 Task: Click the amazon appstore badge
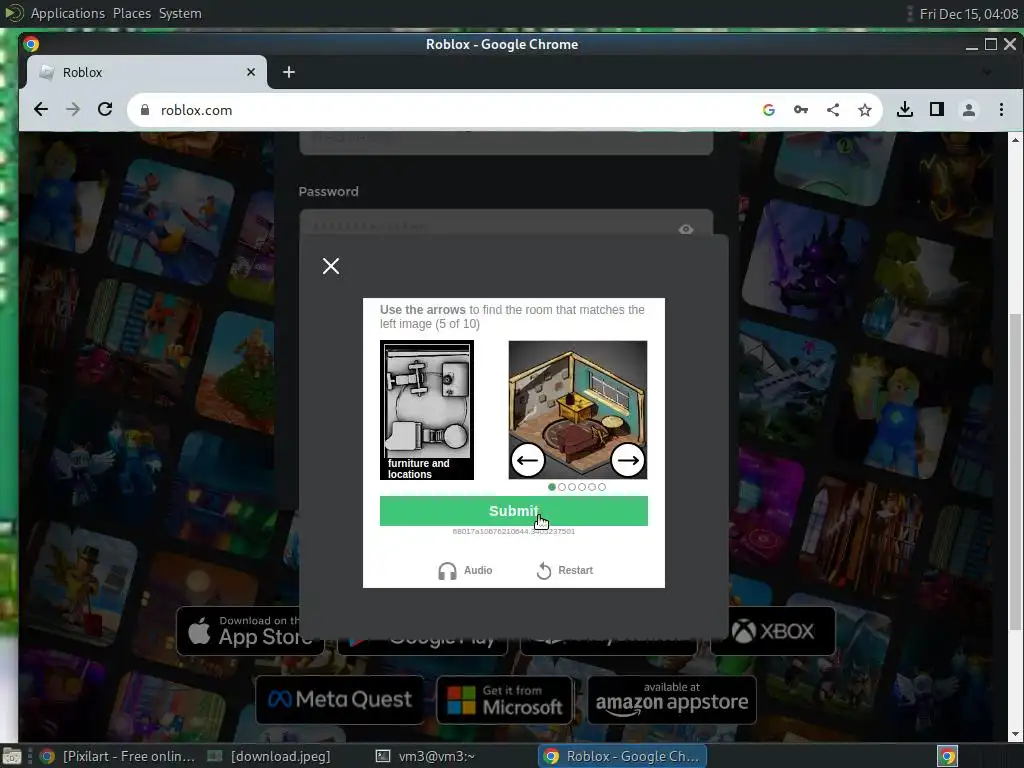click(672, 700)
